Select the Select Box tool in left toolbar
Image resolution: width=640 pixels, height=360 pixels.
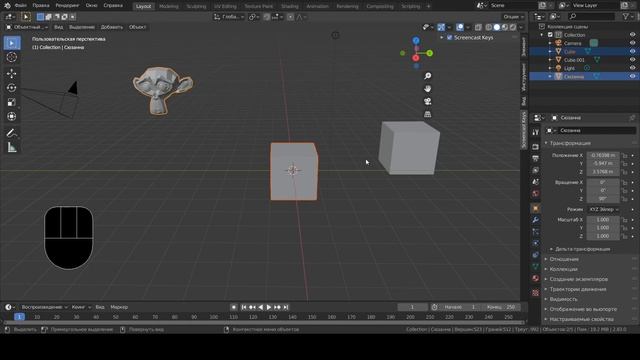click(x=12, y=43)
